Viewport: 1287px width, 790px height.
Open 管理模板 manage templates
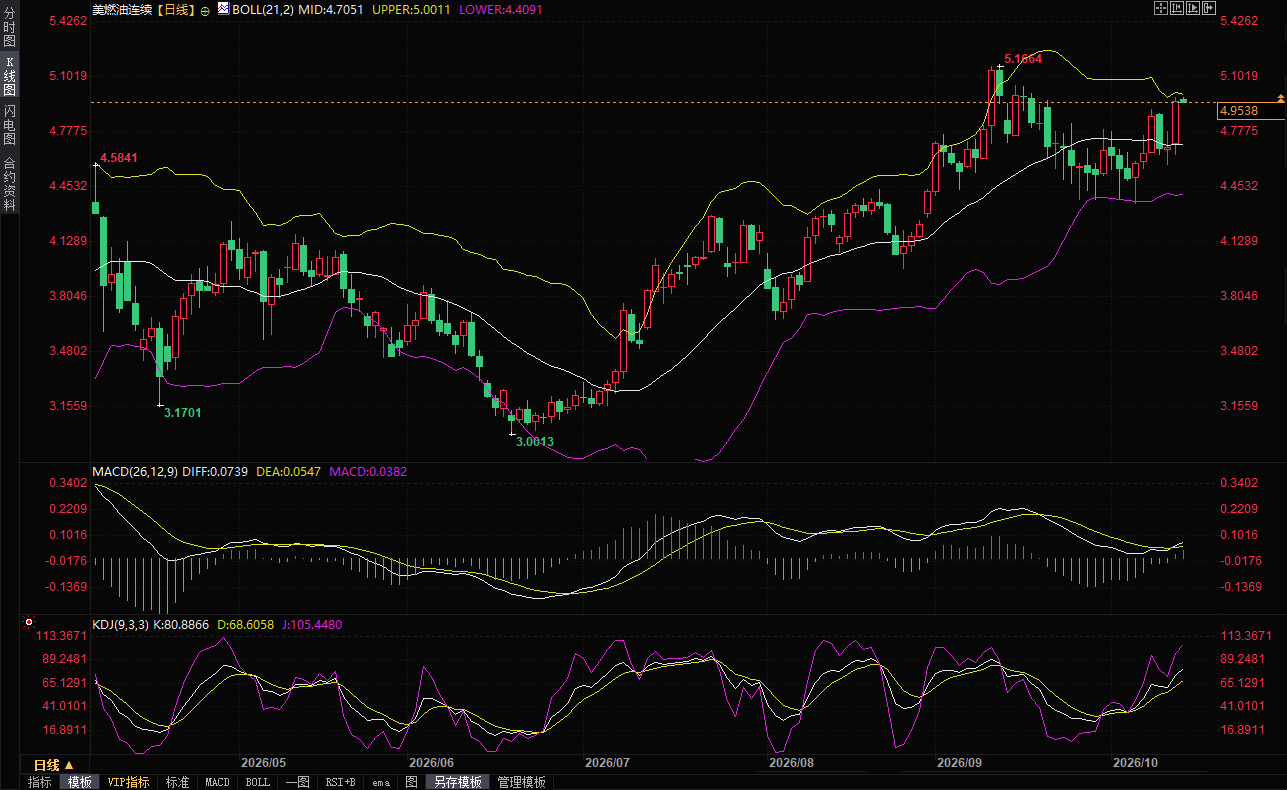[522, 782]
